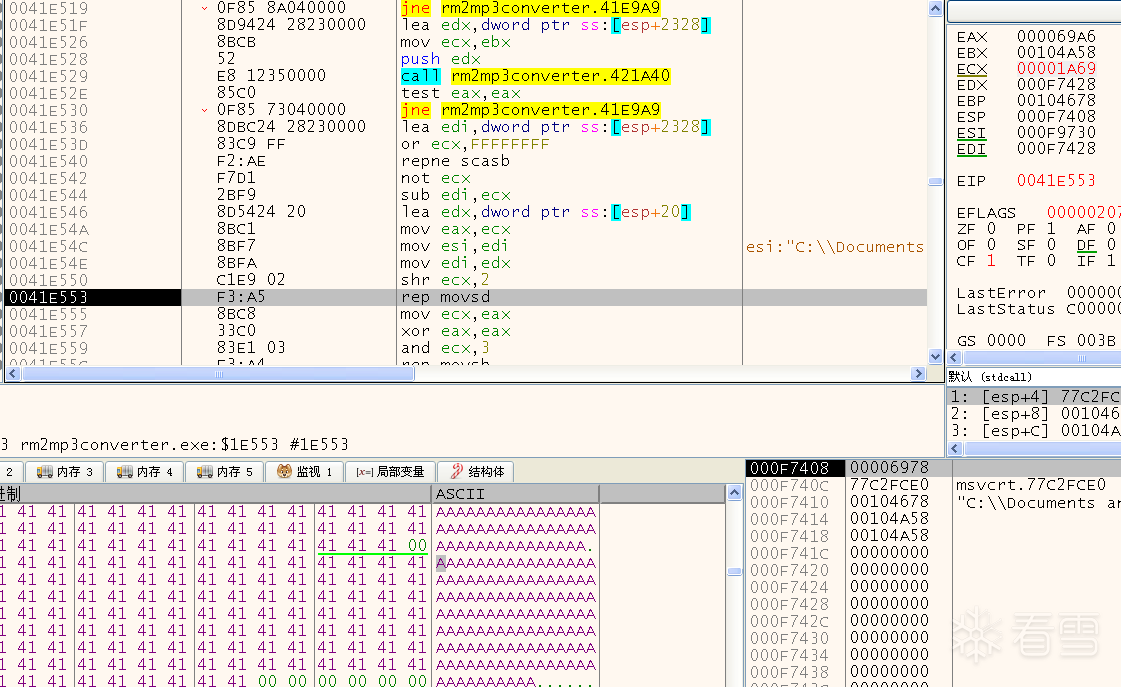
Task: Click disassembly scrollbar up arrow
Action: (x=935, y=9)
